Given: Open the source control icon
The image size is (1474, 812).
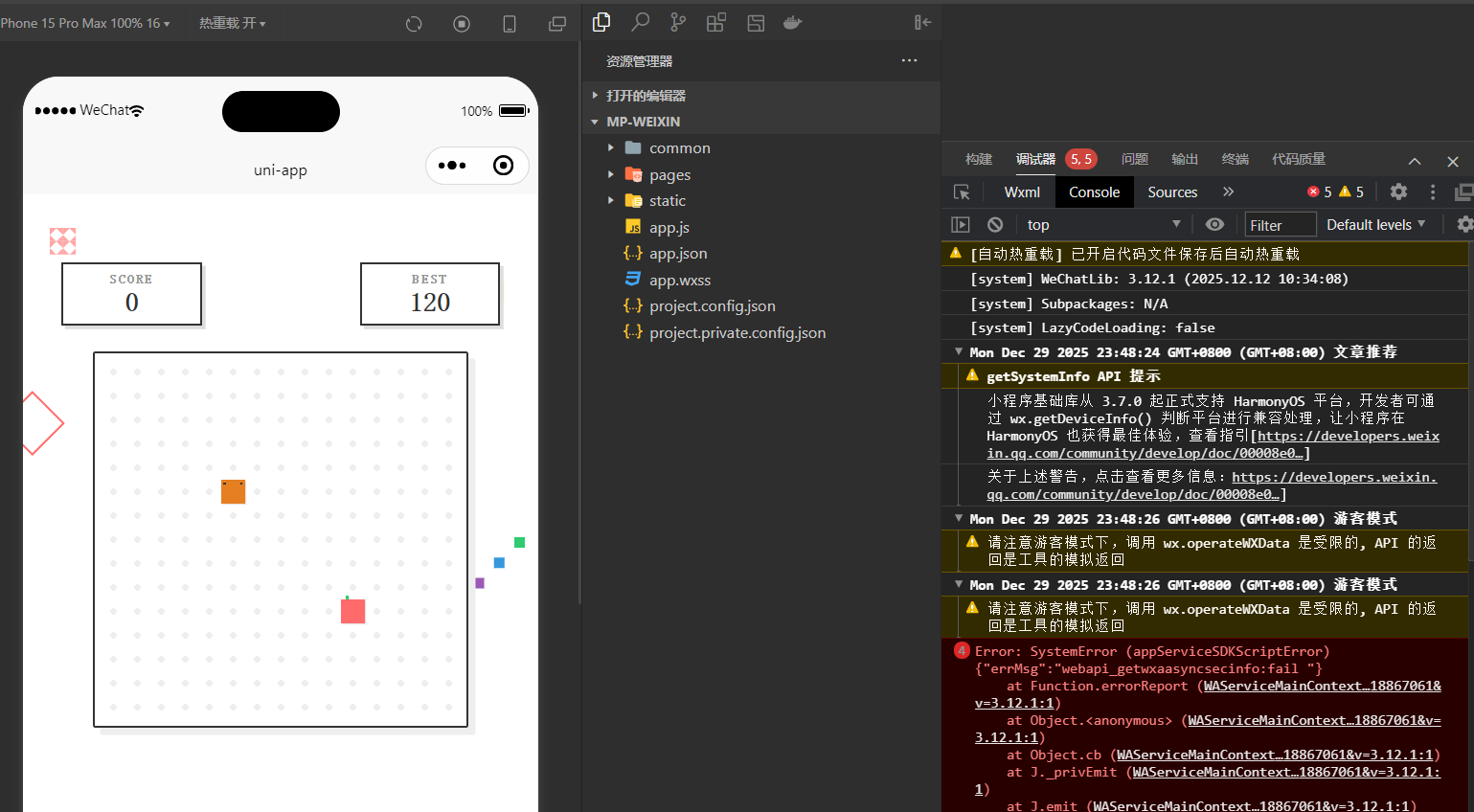Looking at the screenshot, I should coord(678,22).
